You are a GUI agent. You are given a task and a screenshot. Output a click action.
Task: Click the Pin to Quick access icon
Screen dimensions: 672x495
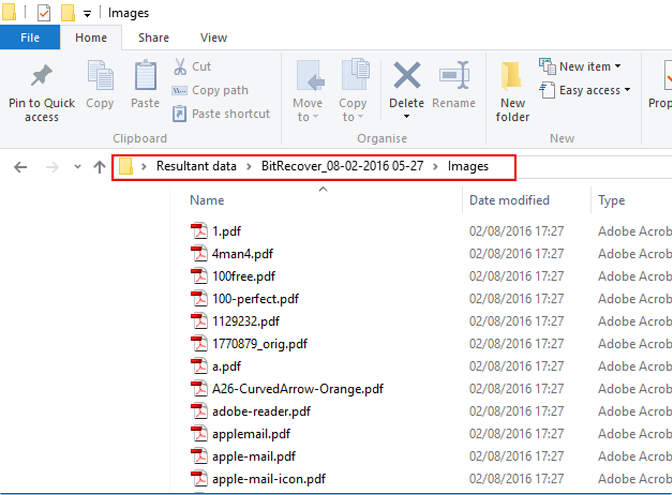(42, 76)
